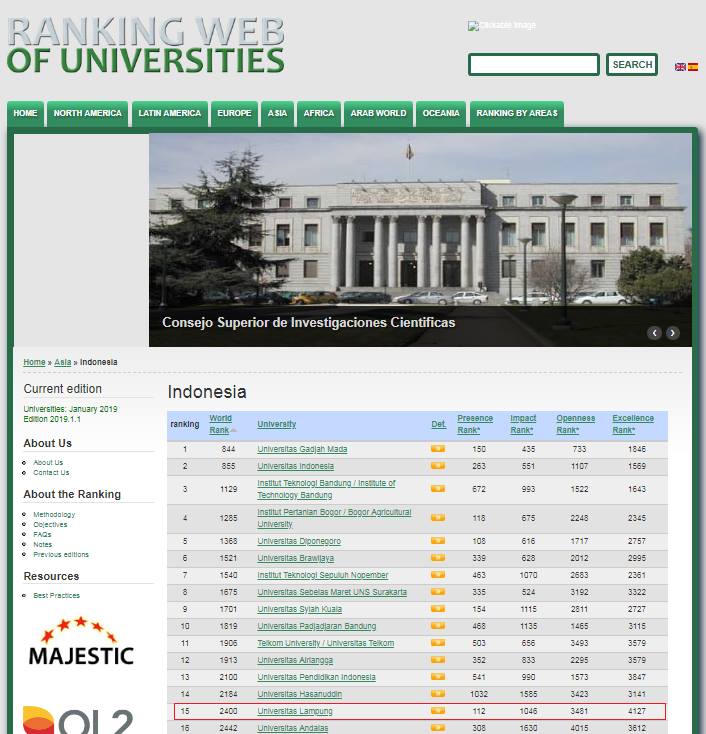
Task: Open the HOME tab
Action: (x=25, y=113)
